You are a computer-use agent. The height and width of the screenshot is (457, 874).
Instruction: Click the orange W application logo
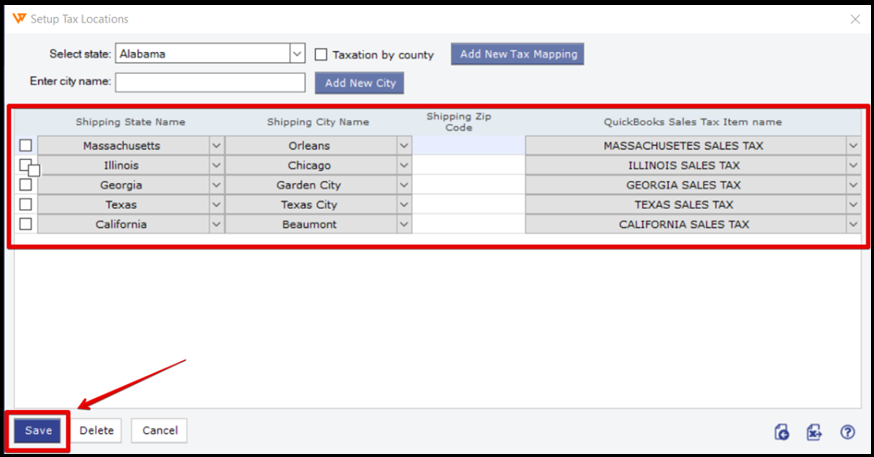coord(19,18)
